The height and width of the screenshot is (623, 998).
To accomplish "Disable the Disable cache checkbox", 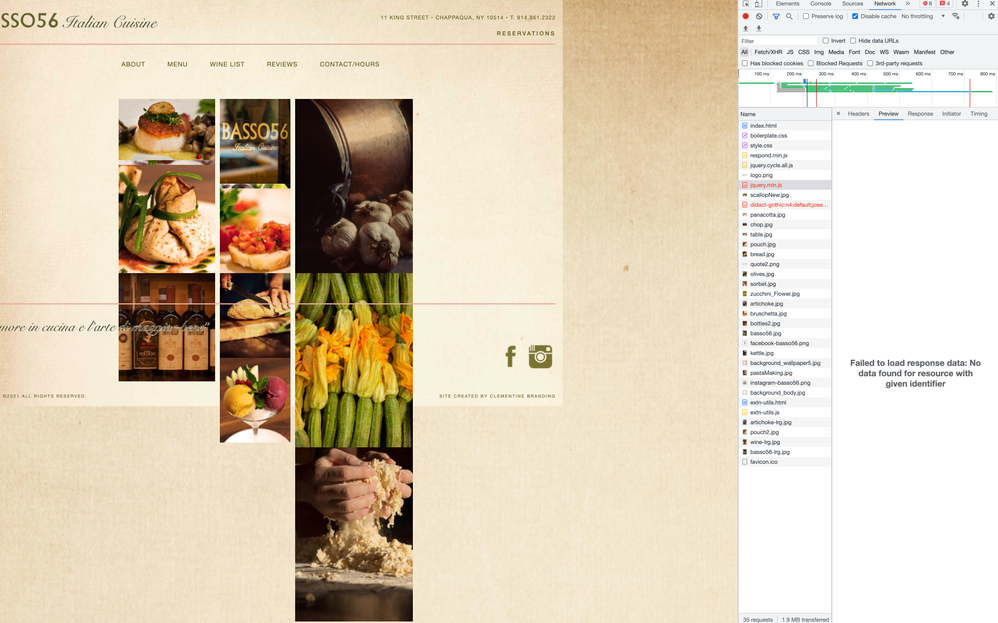I will 855,16.
